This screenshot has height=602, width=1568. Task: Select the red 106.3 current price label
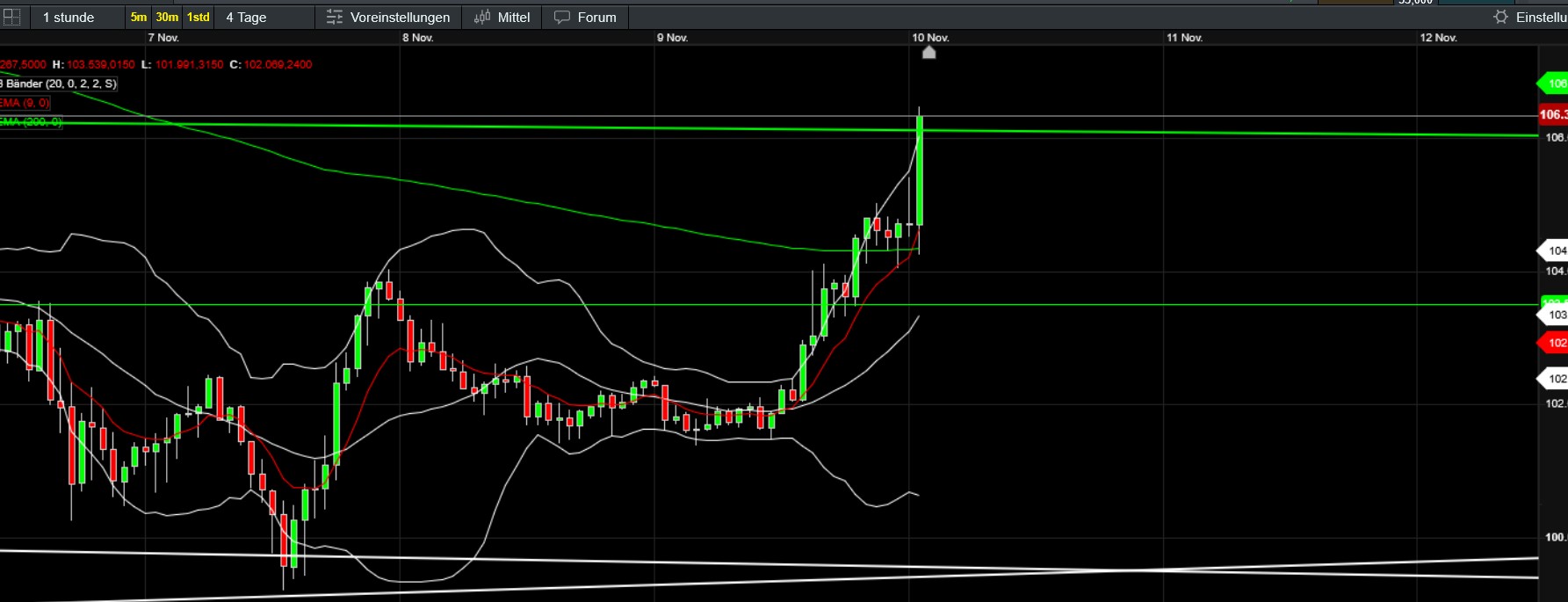click(x=1552, y=114)
